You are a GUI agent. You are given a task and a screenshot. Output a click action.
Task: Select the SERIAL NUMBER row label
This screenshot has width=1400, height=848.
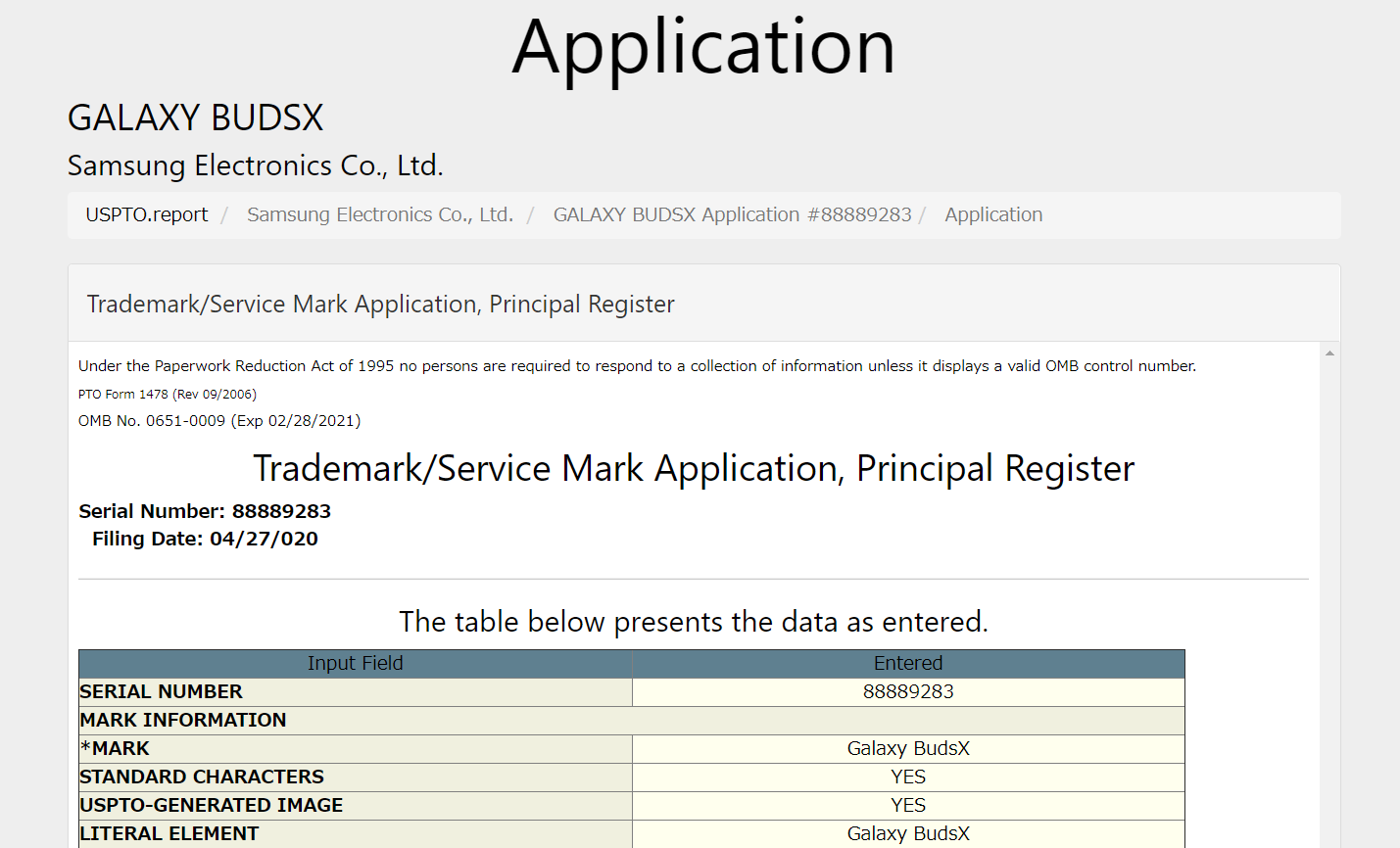161,691
